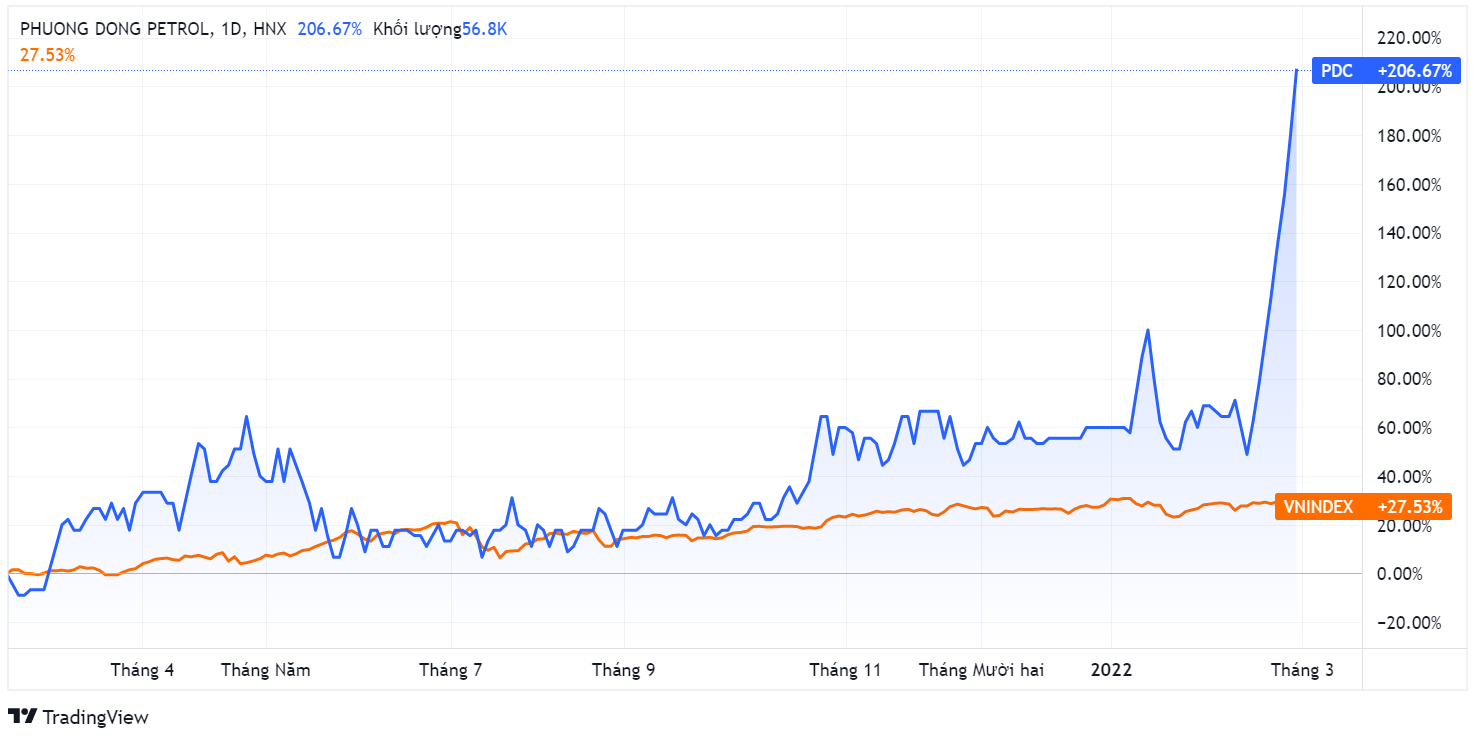This screenshot has width=1482, height=743.
Task: Click the Tháng 4 time axis label
Action: click(x=142, y=670)
